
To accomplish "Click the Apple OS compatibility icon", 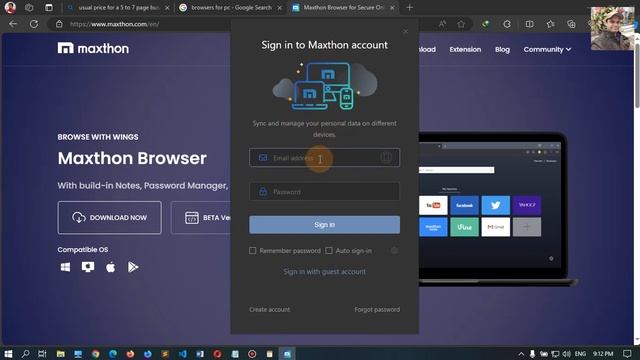I will point(111,267).
